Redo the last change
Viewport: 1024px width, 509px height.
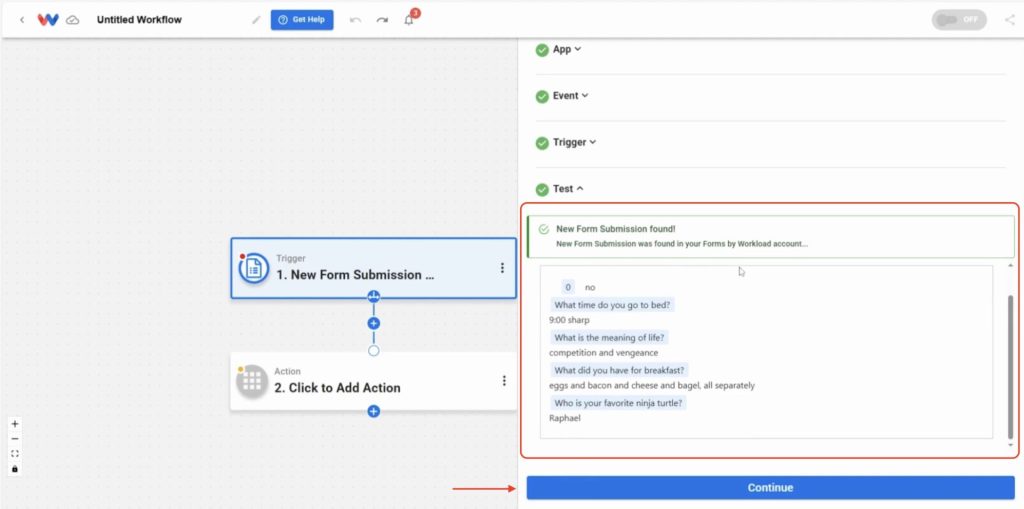click(382, 20)
